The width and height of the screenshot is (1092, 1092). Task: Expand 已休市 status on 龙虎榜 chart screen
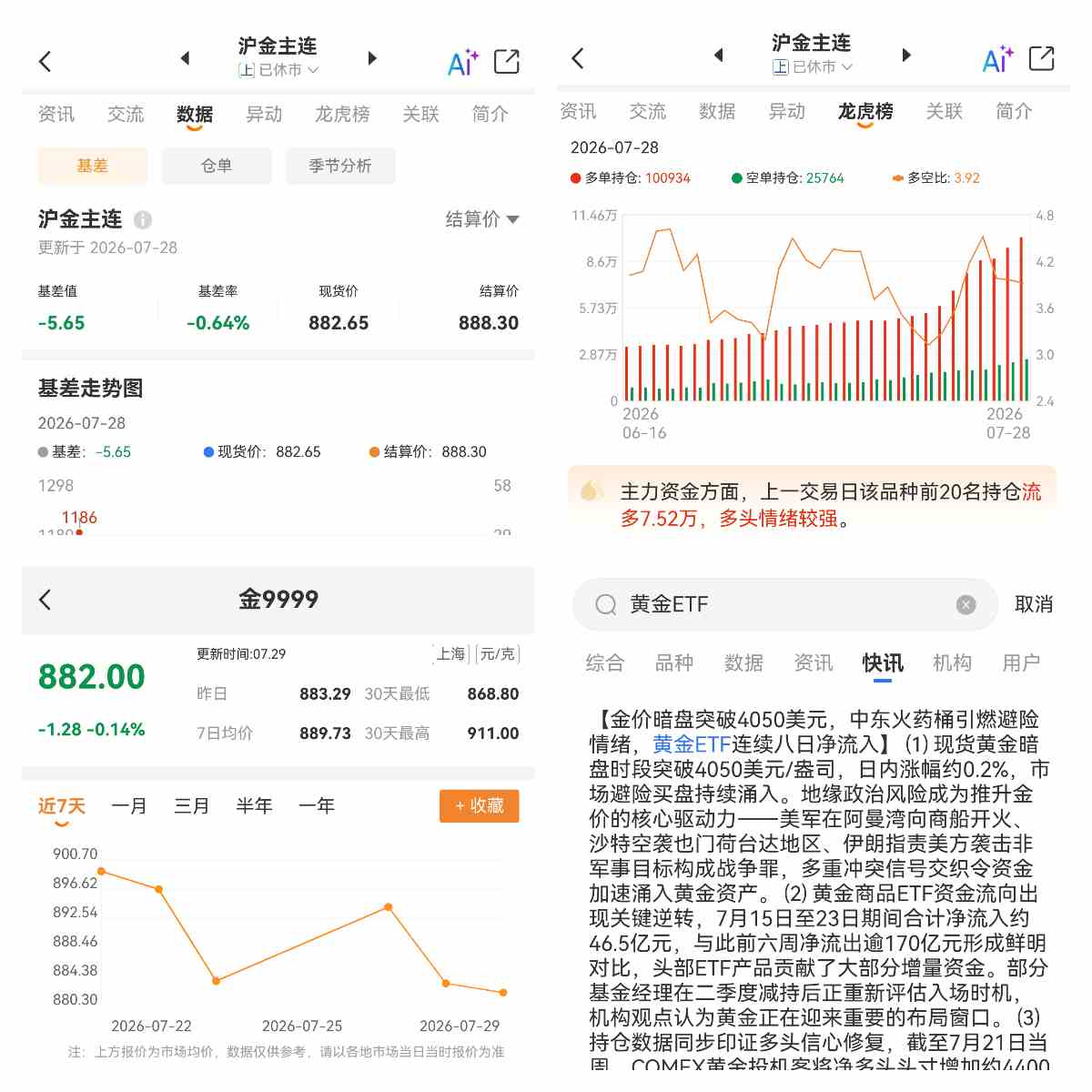tap(813, 67)
